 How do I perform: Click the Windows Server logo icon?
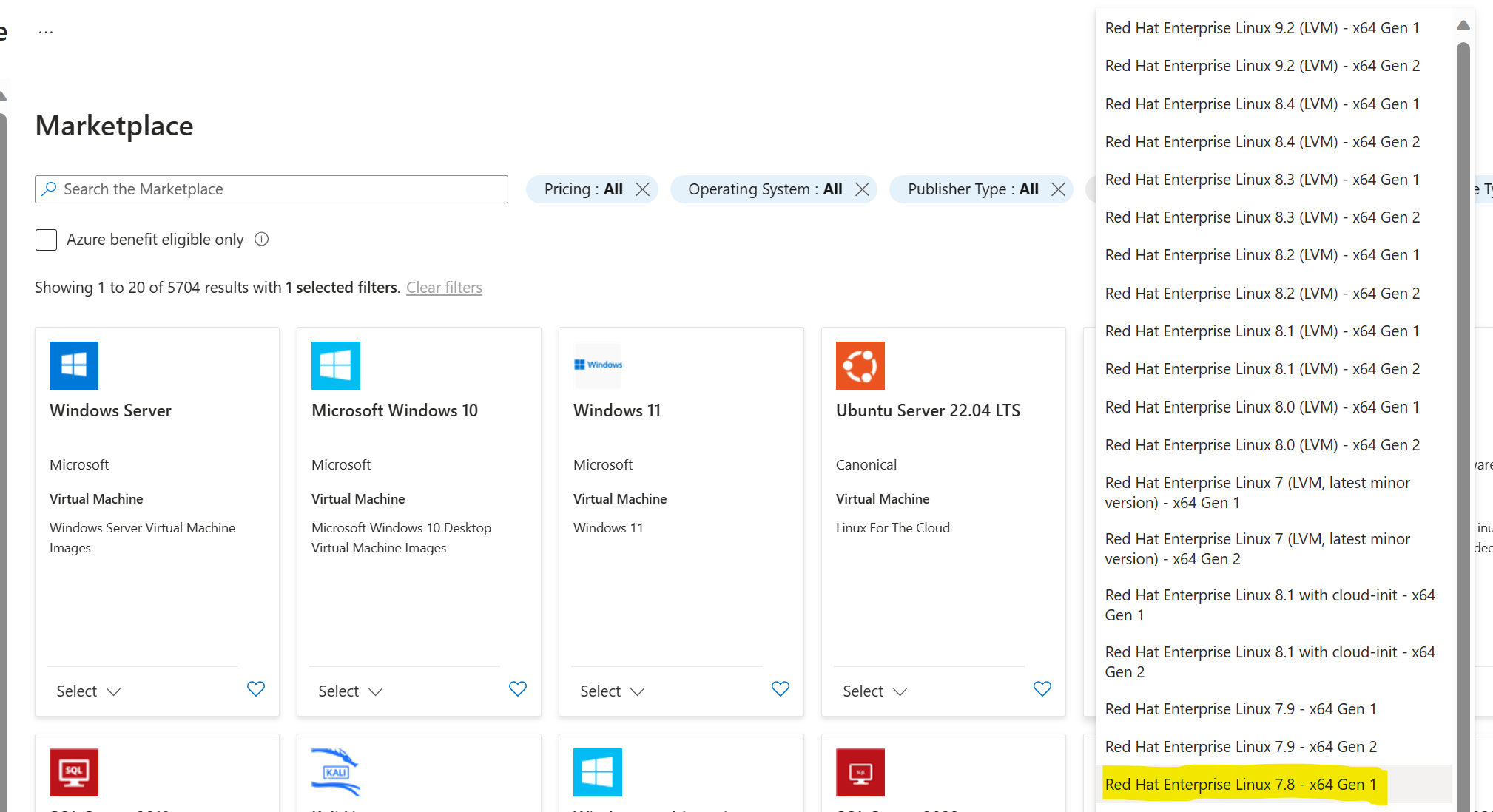(x=74, y=365)
